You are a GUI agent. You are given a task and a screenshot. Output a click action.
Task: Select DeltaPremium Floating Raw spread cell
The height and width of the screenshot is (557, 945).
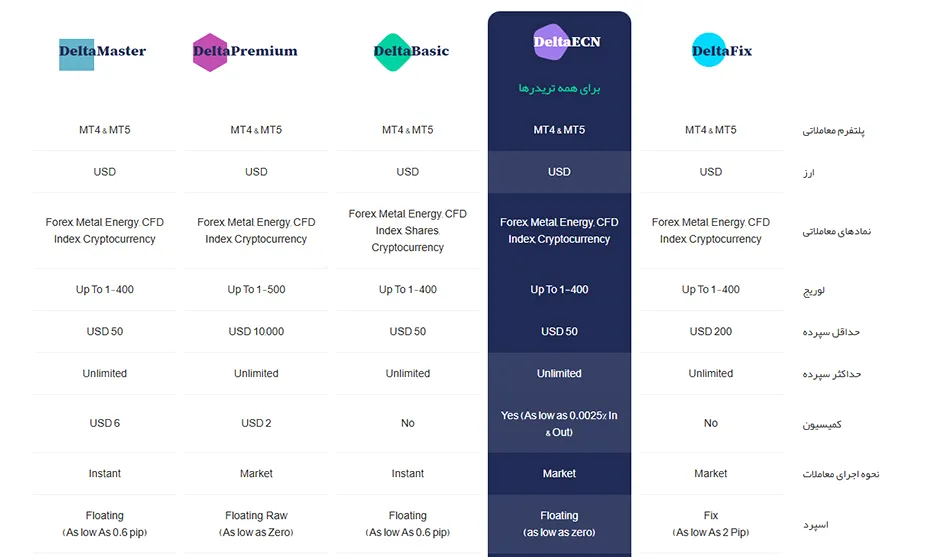point(256,524)
